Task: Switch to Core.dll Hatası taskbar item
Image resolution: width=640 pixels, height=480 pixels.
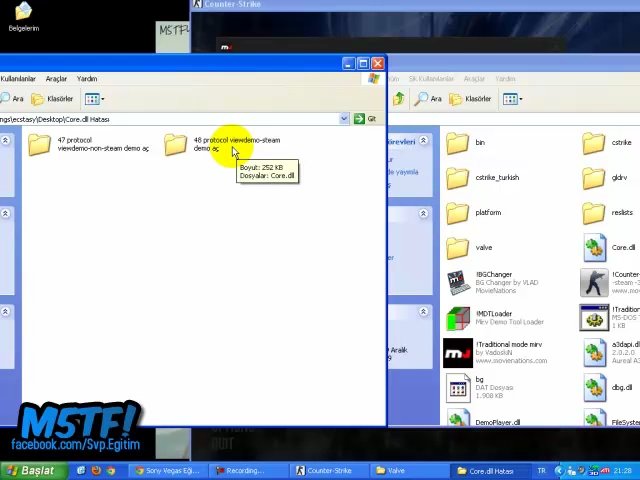Action: pyautogui.click(x=489, y=471)
